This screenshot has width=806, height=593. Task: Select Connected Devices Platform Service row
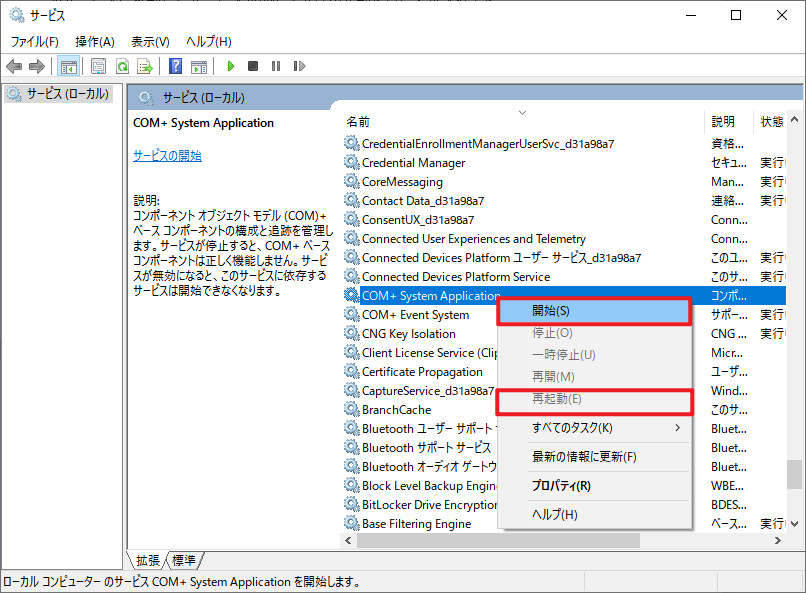click(564, 276)
